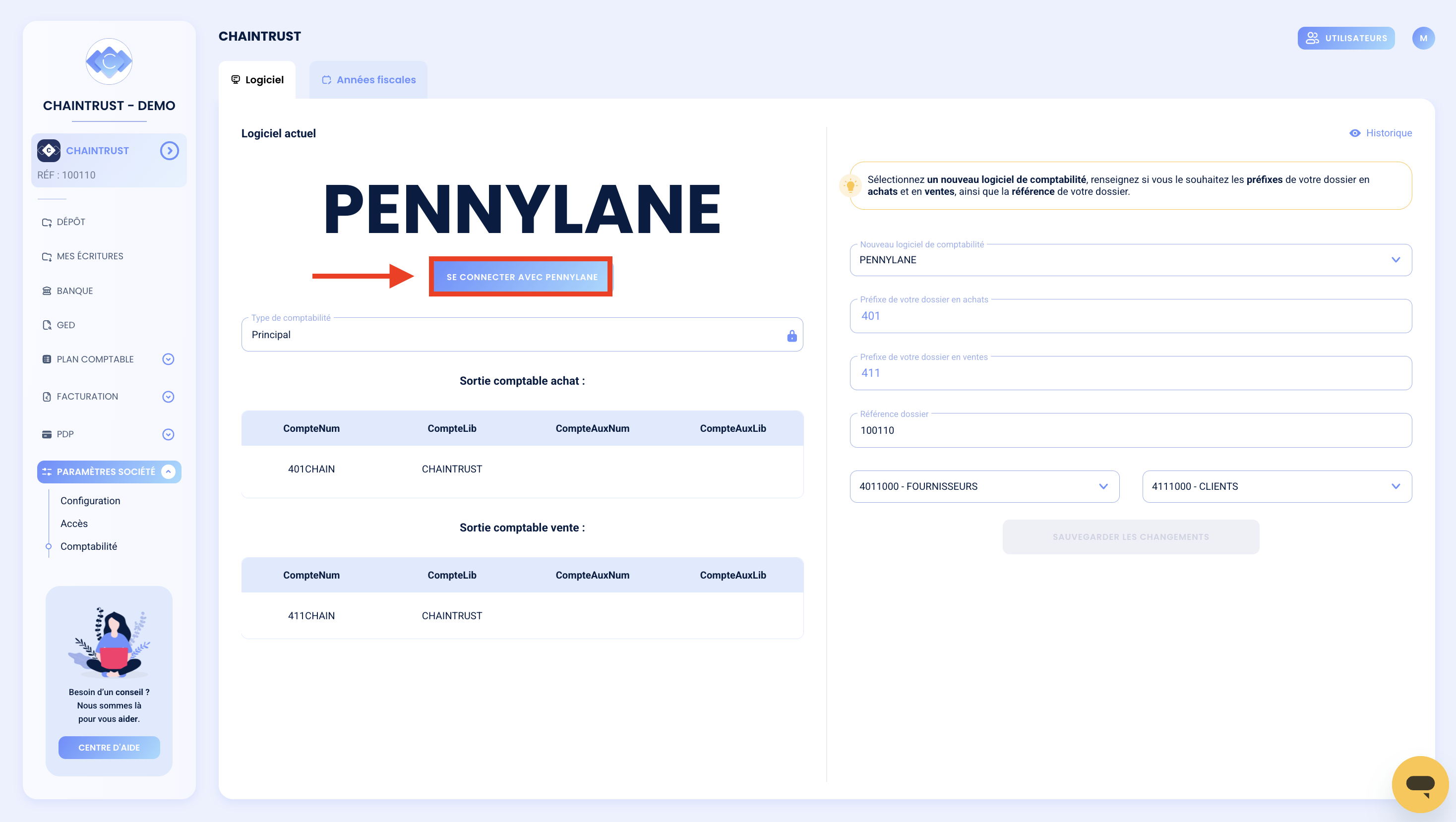Open Nouveau logiciel de comptabilité dropdown
1456x822 pixels.
(x=1131, y=260)
